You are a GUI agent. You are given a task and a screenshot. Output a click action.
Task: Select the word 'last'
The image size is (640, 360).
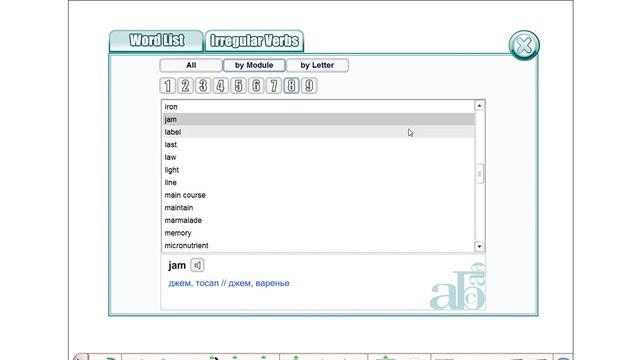point(318,145)
